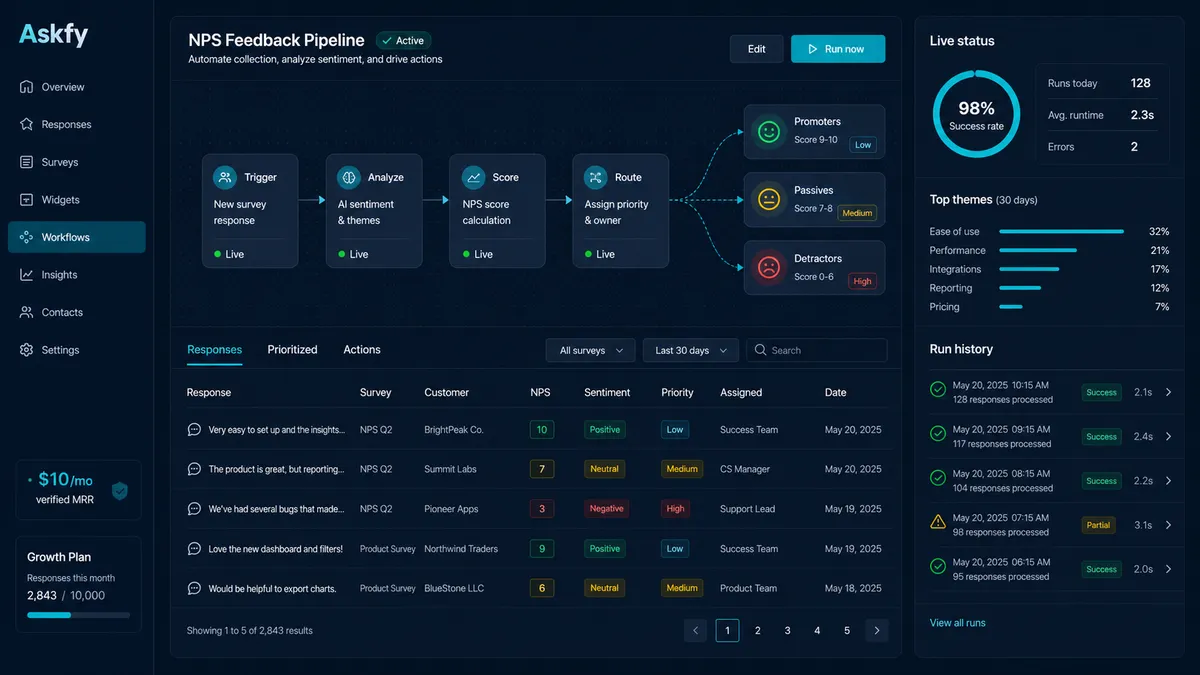Click the Insights chart icon in sidebar

(26, 274)
